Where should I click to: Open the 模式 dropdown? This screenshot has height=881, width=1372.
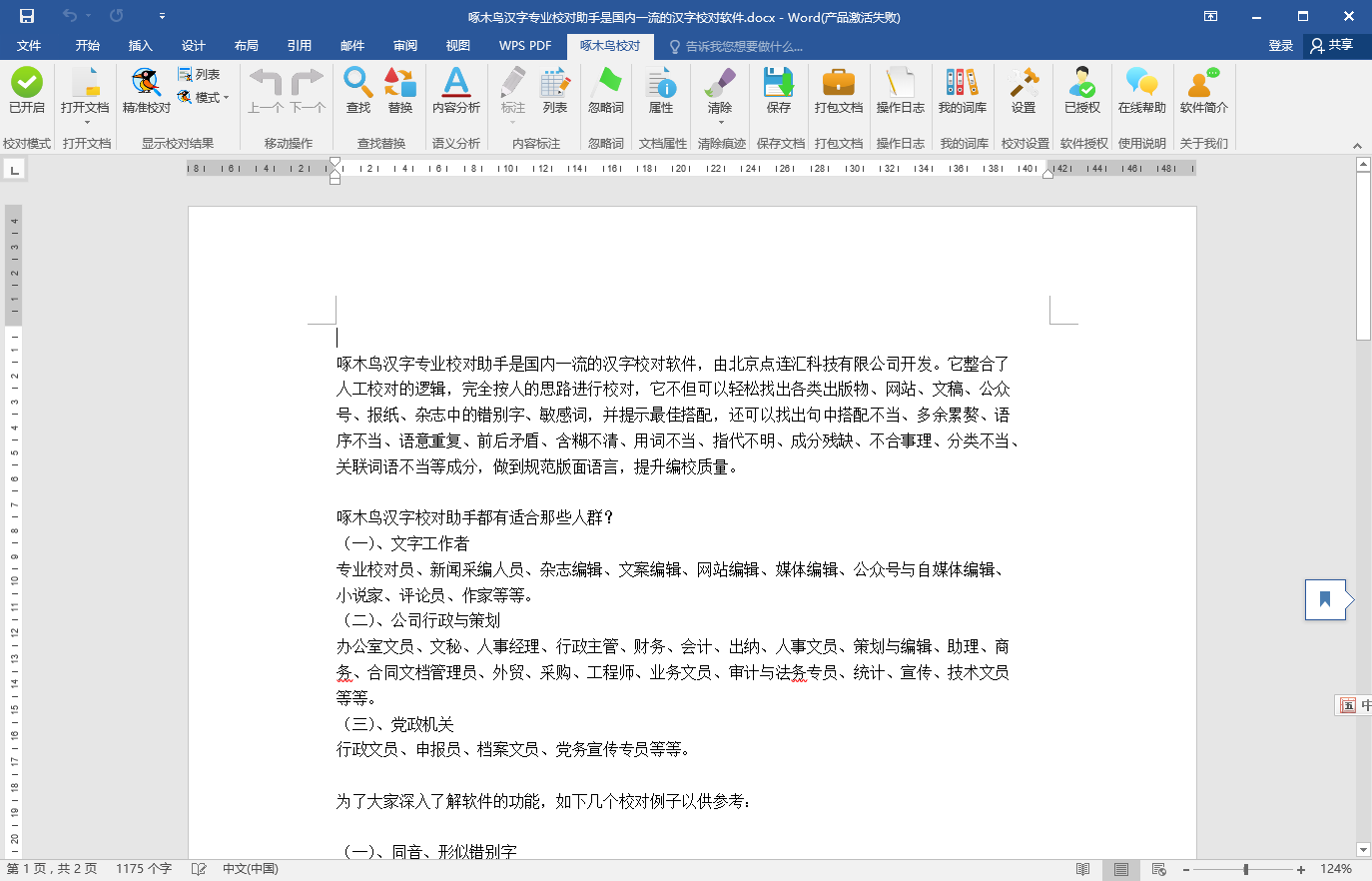(203, 98)
